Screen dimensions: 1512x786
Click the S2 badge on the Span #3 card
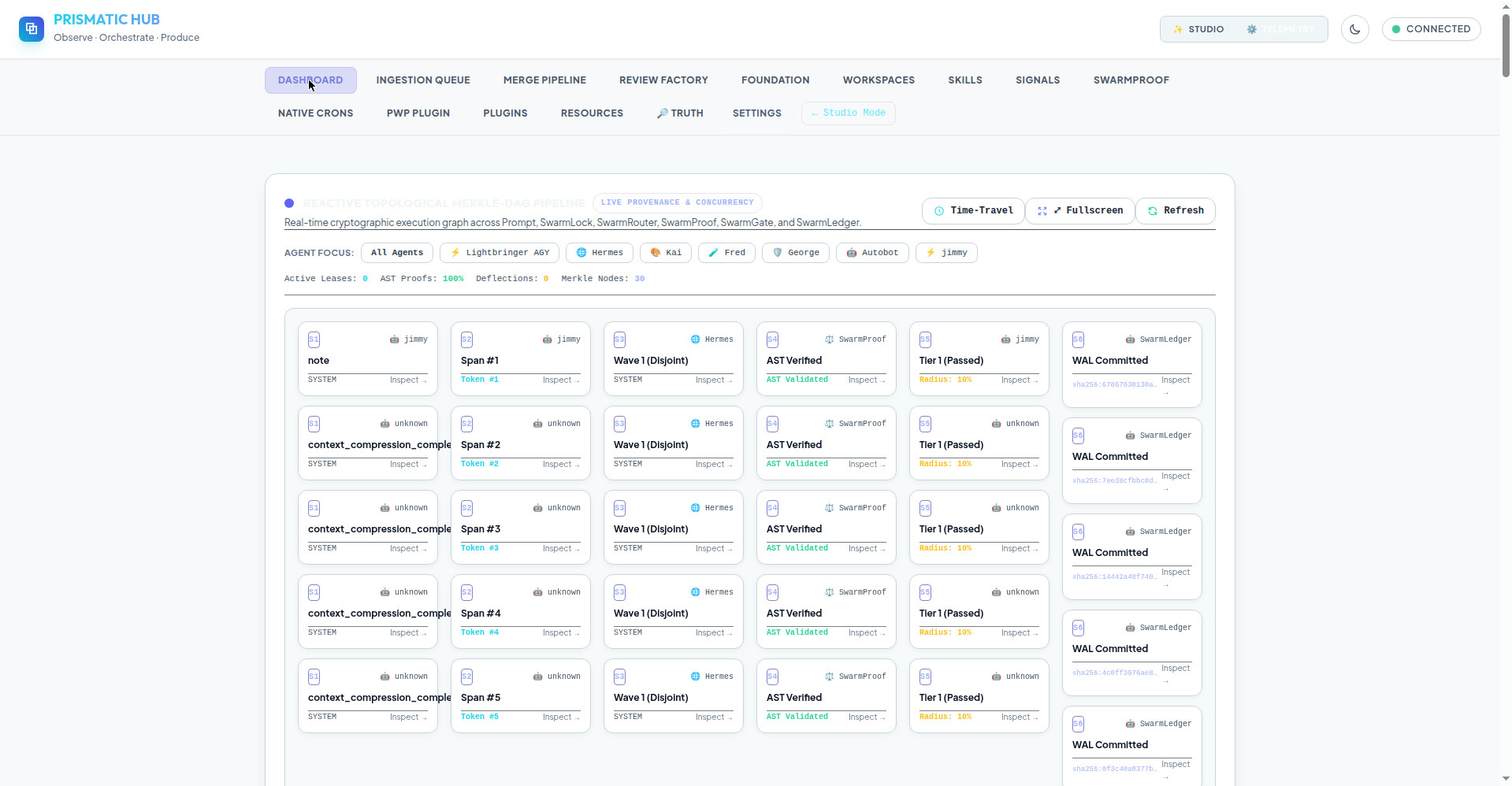(466, 508)
